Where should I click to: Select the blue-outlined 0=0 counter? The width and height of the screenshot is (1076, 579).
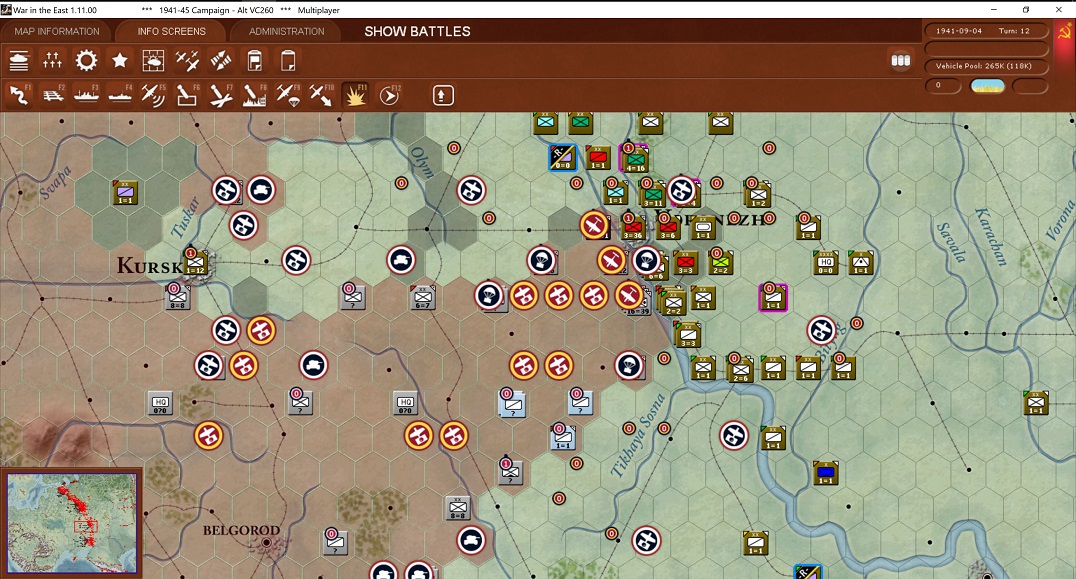563,158
